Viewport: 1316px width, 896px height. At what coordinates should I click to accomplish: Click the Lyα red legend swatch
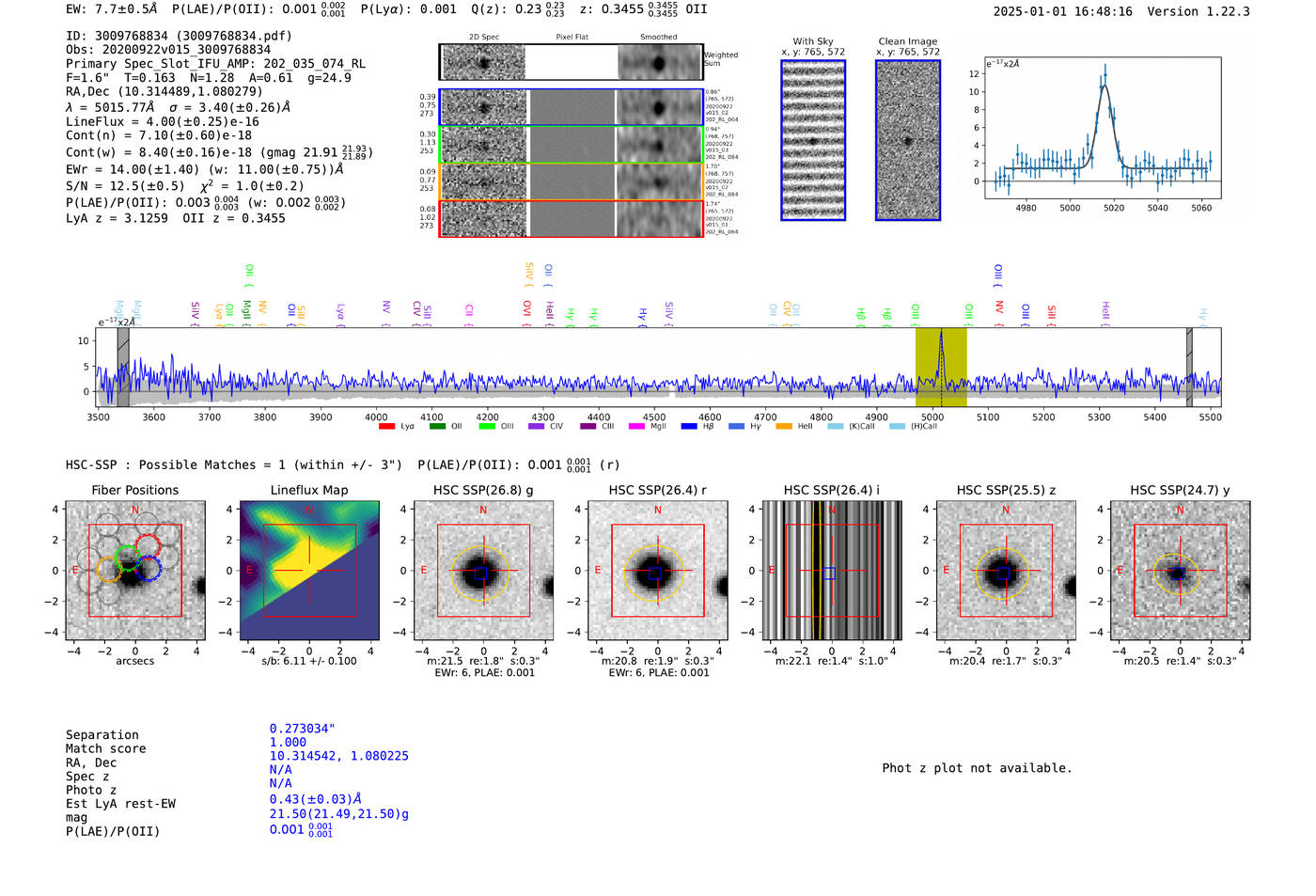coord(386,427)
